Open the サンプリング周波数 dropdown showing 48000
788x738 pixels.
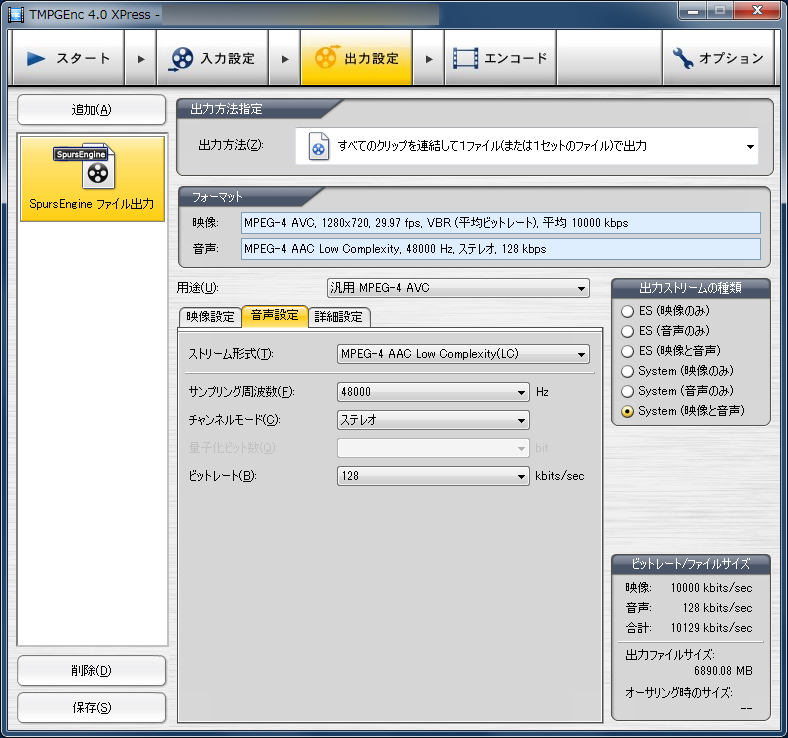(433, 392)
